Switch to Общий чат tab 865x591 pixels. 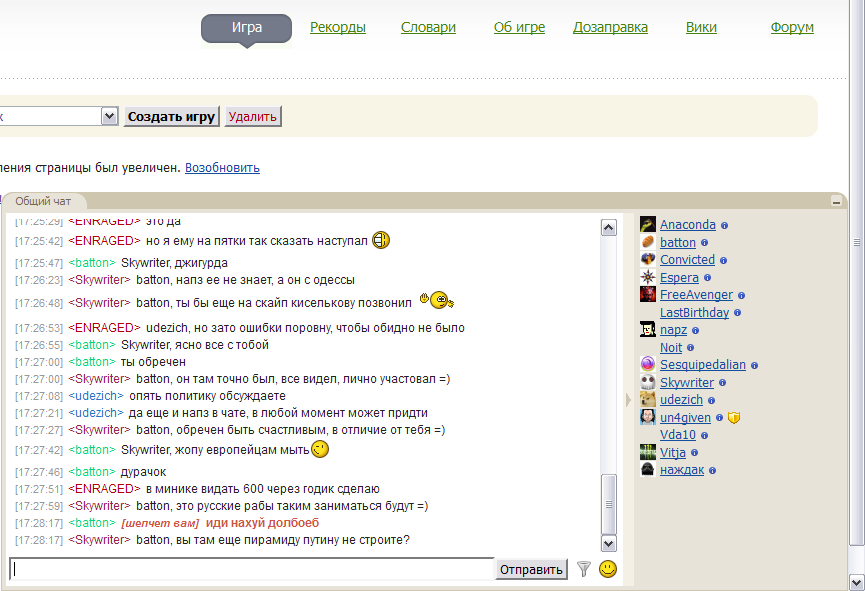pos(44,201)
